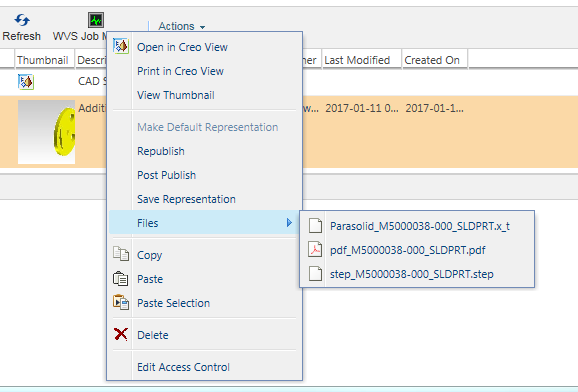Viewport: 578px width, 392px height.
Task: Click the Creo View icon beside Open in Creo View
Action: click(121, 46)
